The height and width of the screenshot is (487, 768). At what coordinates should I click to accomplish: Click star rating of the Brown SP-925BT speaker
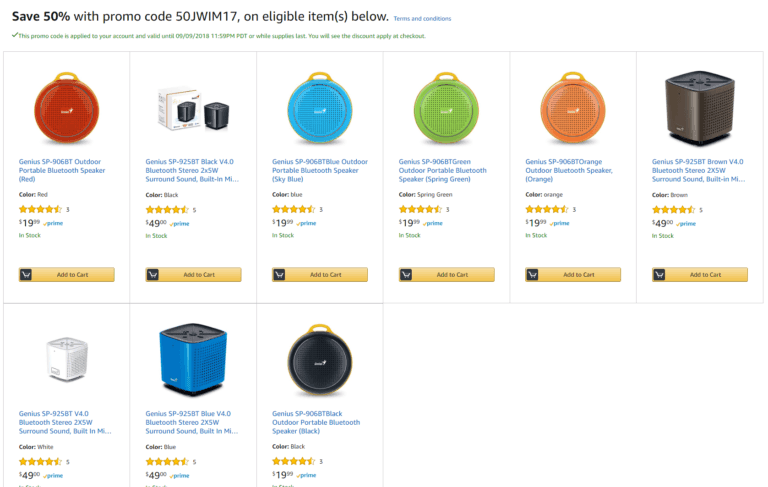pyautogui.click(x=673, y=209)
